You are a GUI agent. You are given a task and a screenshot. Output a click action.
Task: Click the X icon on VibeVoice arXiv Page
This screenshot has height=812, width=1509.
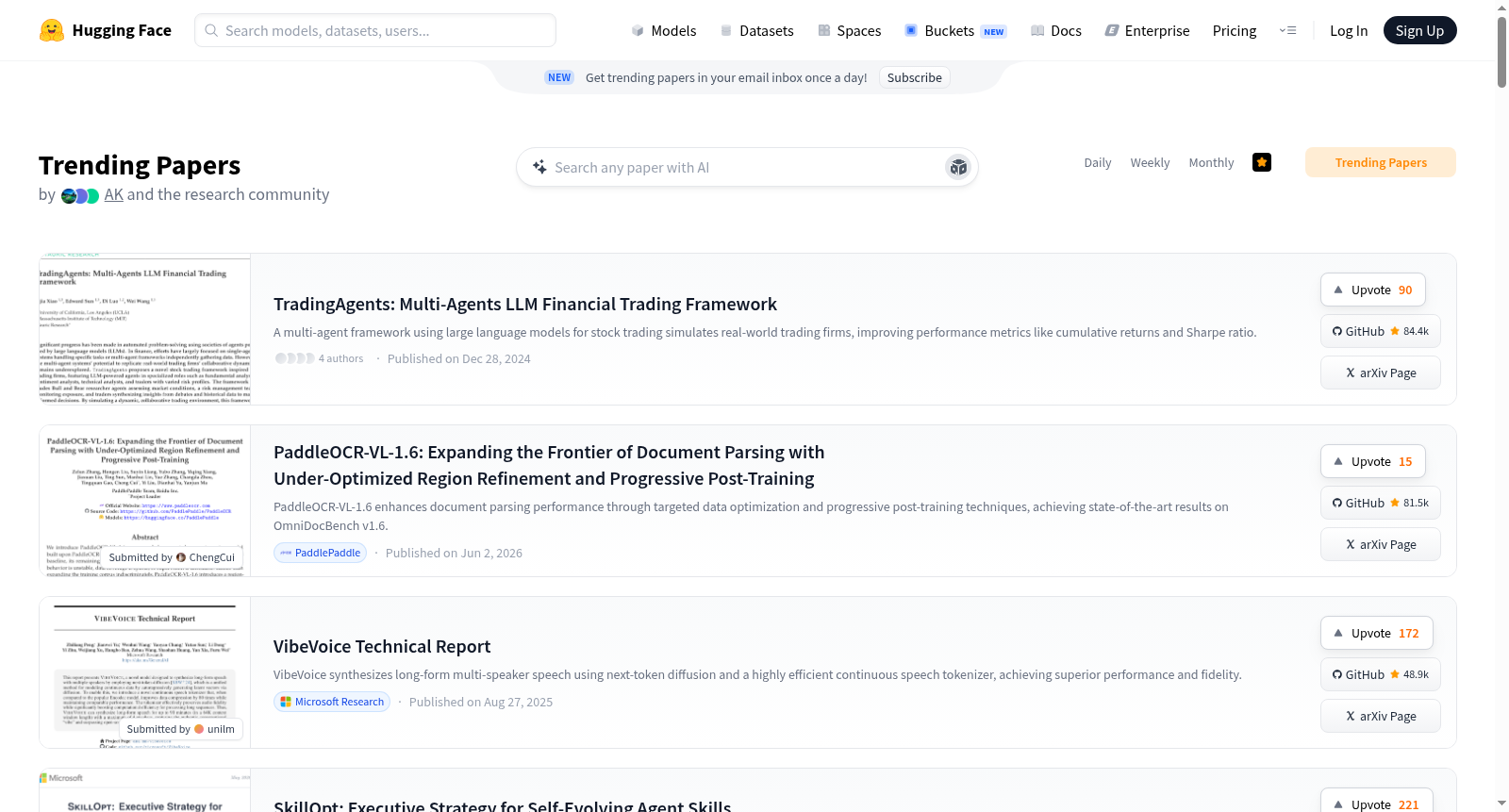click(x=1351, y=716)
